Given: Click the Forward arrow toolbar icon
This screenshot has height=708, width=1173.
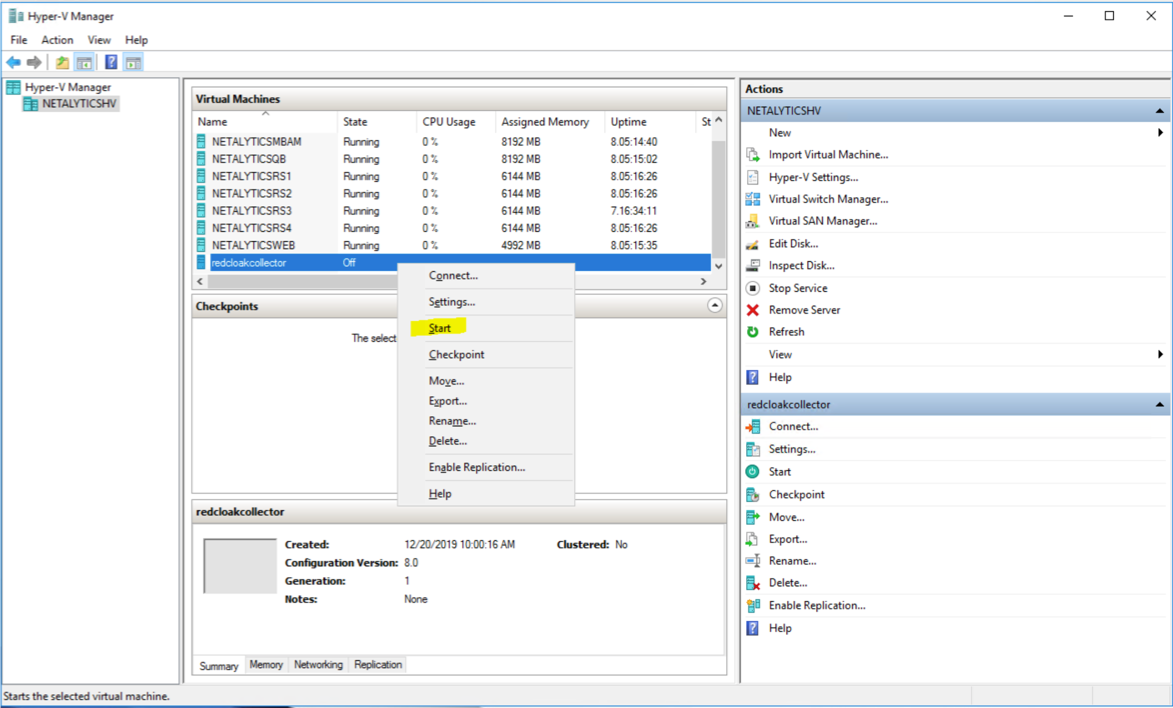Looking at the screenshot, I should tap(34, 63).
